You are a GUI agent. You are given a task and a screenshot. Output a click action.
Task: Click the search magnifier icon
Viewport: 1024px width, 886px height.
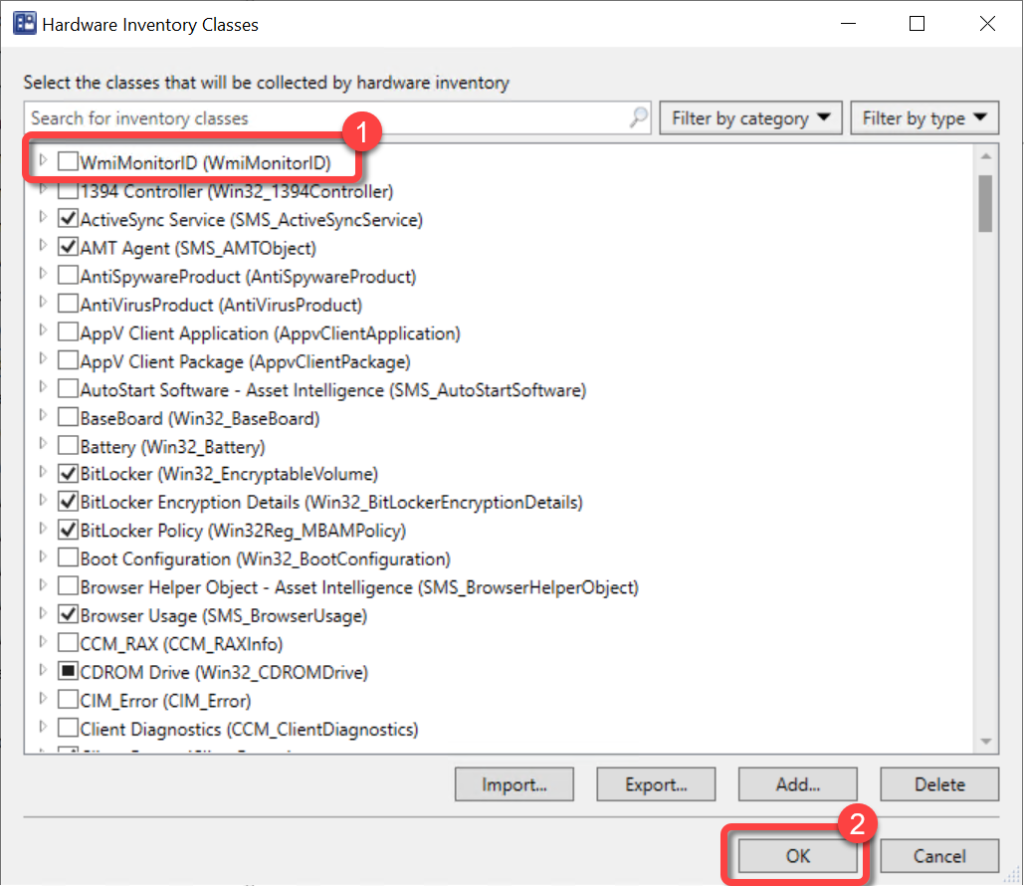point(638,118)
